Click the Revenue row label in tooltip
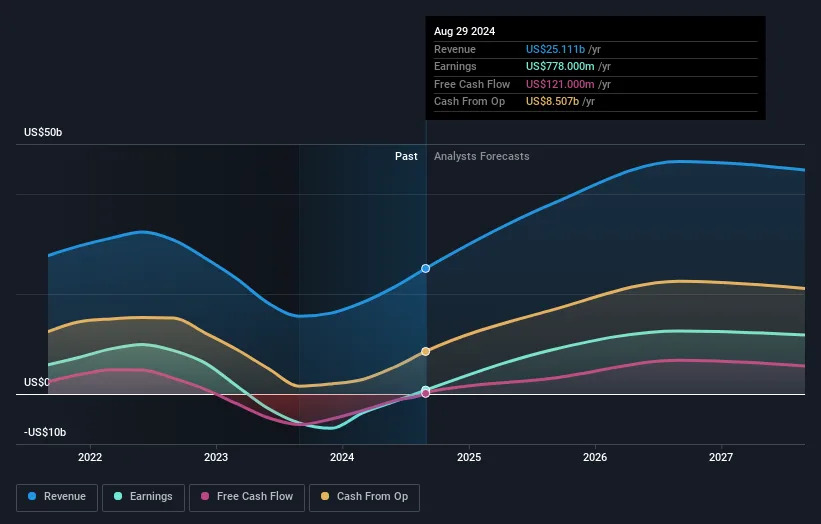This screenshot has width=821, height=524. (x=454, y=49)
